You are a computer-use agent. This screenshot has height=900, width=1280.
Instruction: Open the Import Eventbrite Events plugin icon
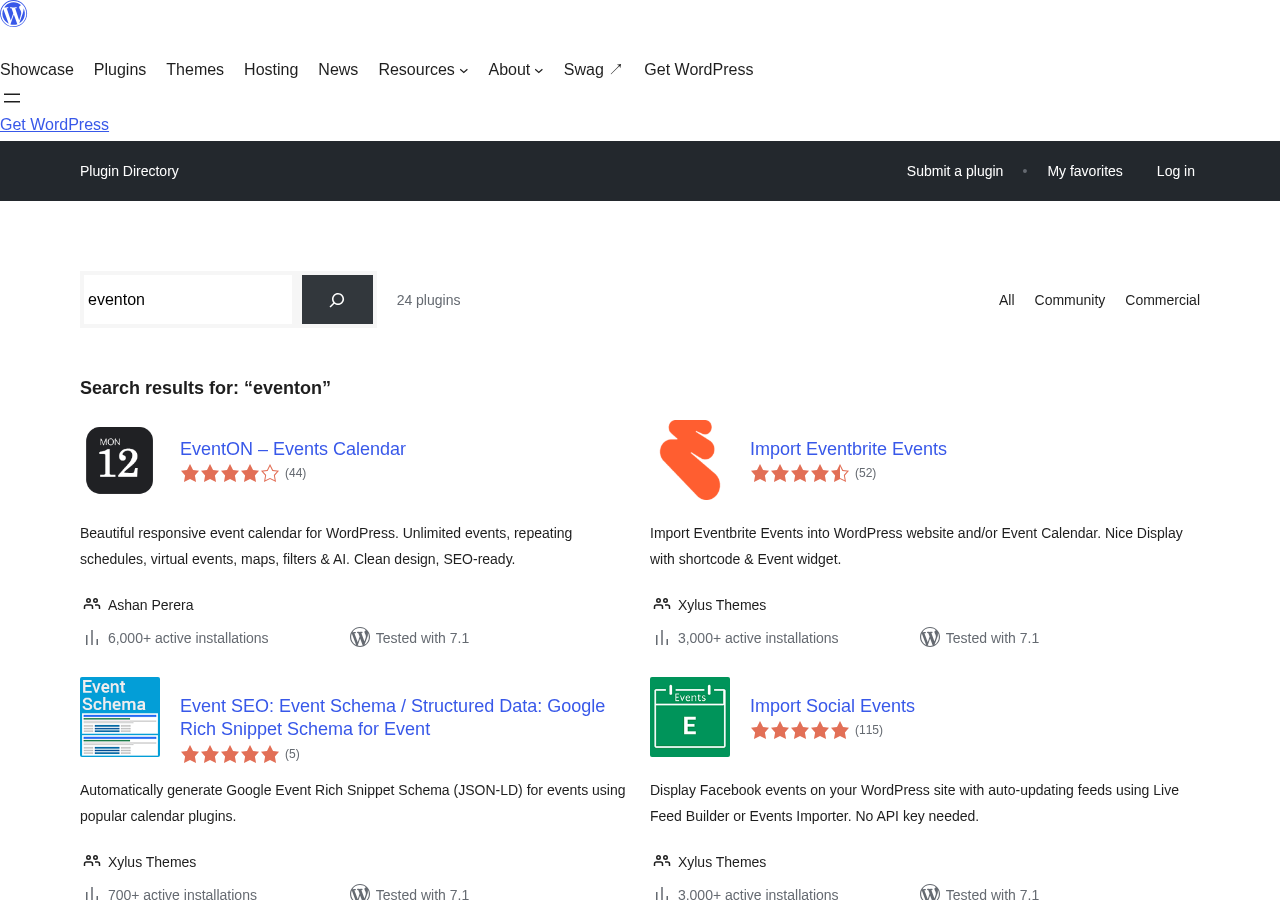[x=690, y=460]
